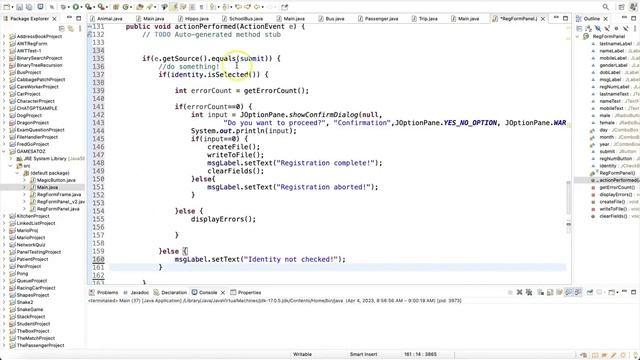Minimize the Package Explorer view
Image resolution: width=640 pixels, height=360 pixels.
[x=69, y=18]
